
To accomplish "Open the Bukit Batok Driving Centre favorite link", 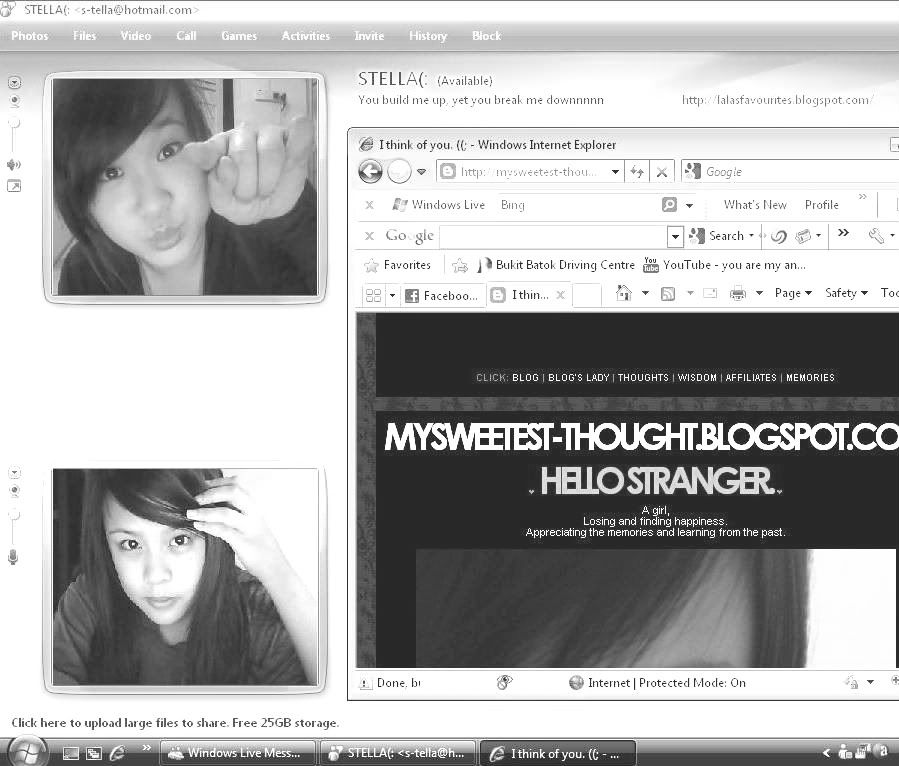I will (565, 264).
